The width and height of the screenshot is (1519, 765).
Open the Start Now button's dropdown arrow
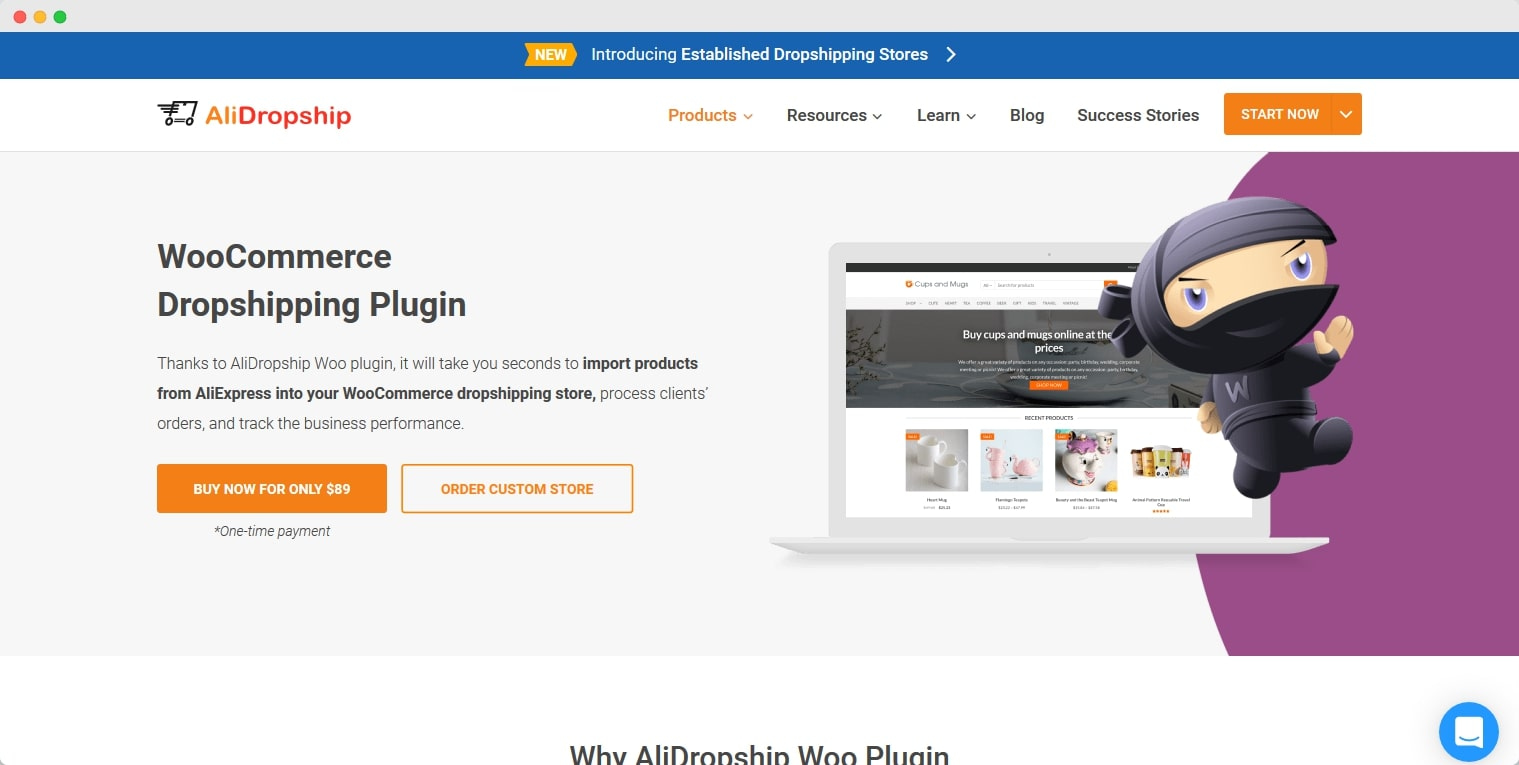pyautogui.click(x=1346, y=114)
